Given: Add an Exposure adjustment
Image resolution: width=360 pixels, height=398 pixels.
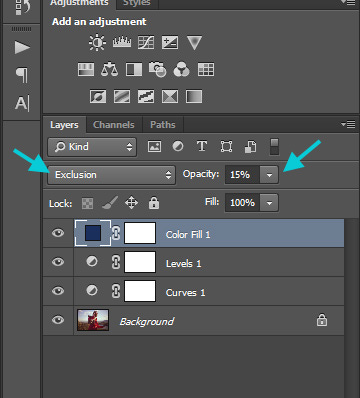Looking at the screenshot, I should pyautogui.click(x=170, y=43).
